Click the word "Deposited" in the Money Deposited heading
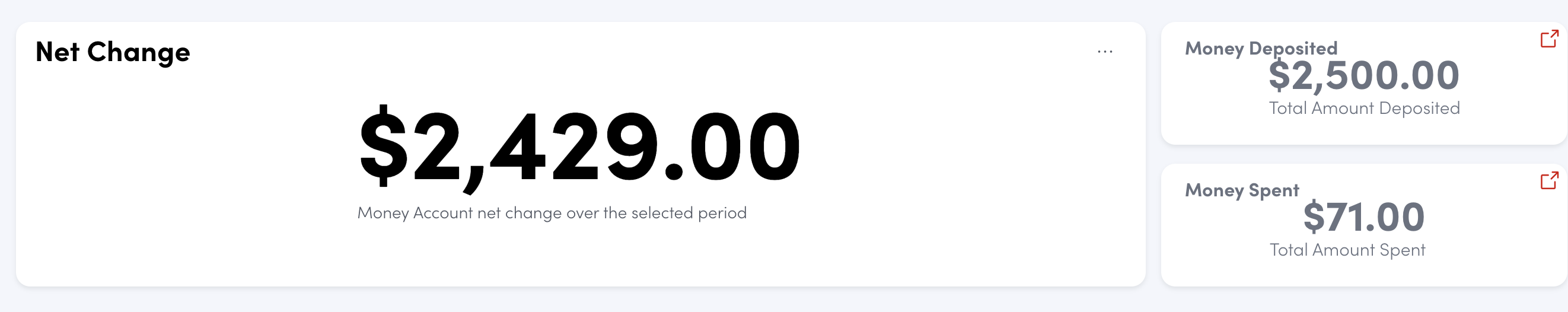The height and width of the screenshot is (312, 1568). point(1293,48)
